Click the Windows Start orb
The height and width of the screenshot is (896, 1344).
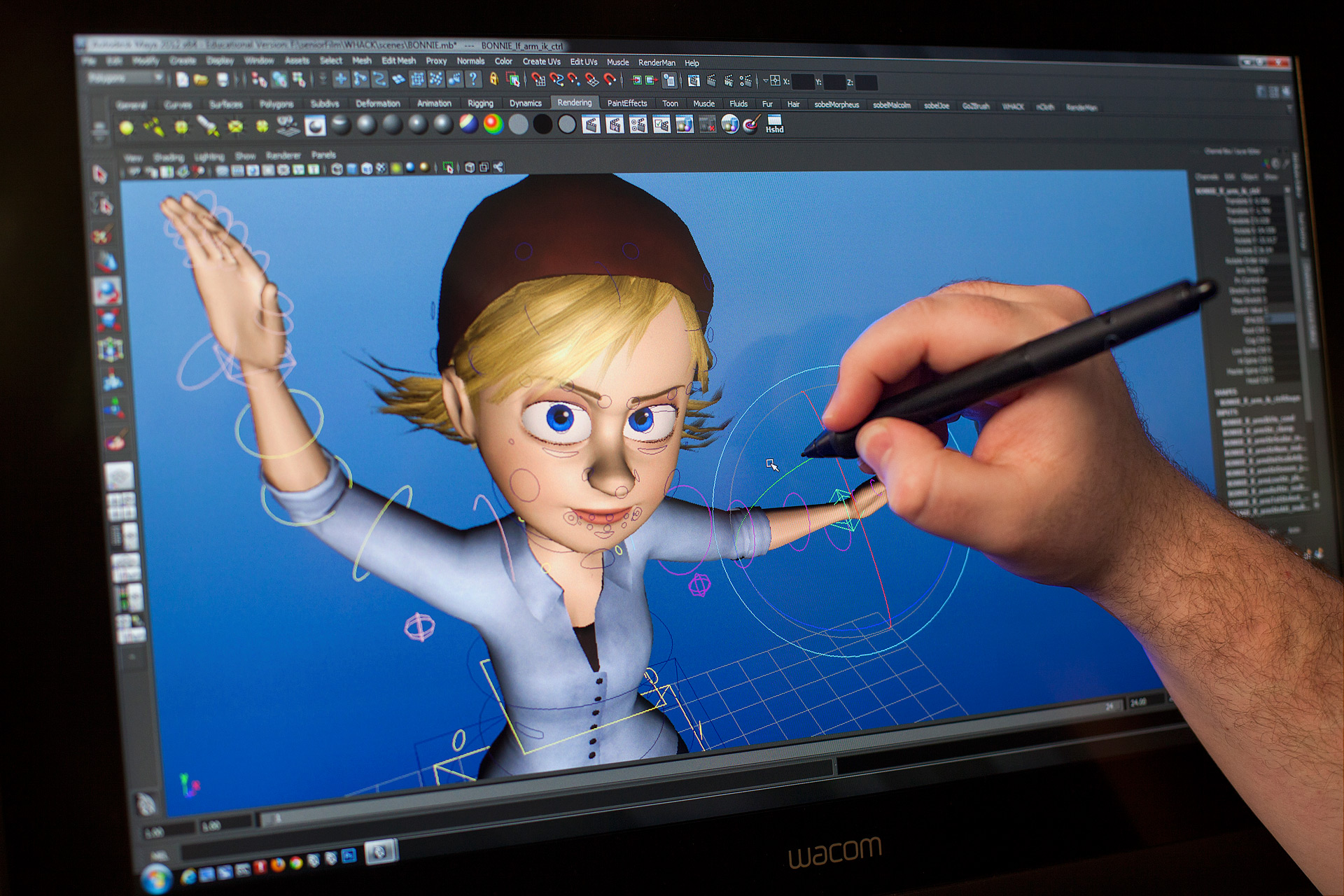pos(156,878)
